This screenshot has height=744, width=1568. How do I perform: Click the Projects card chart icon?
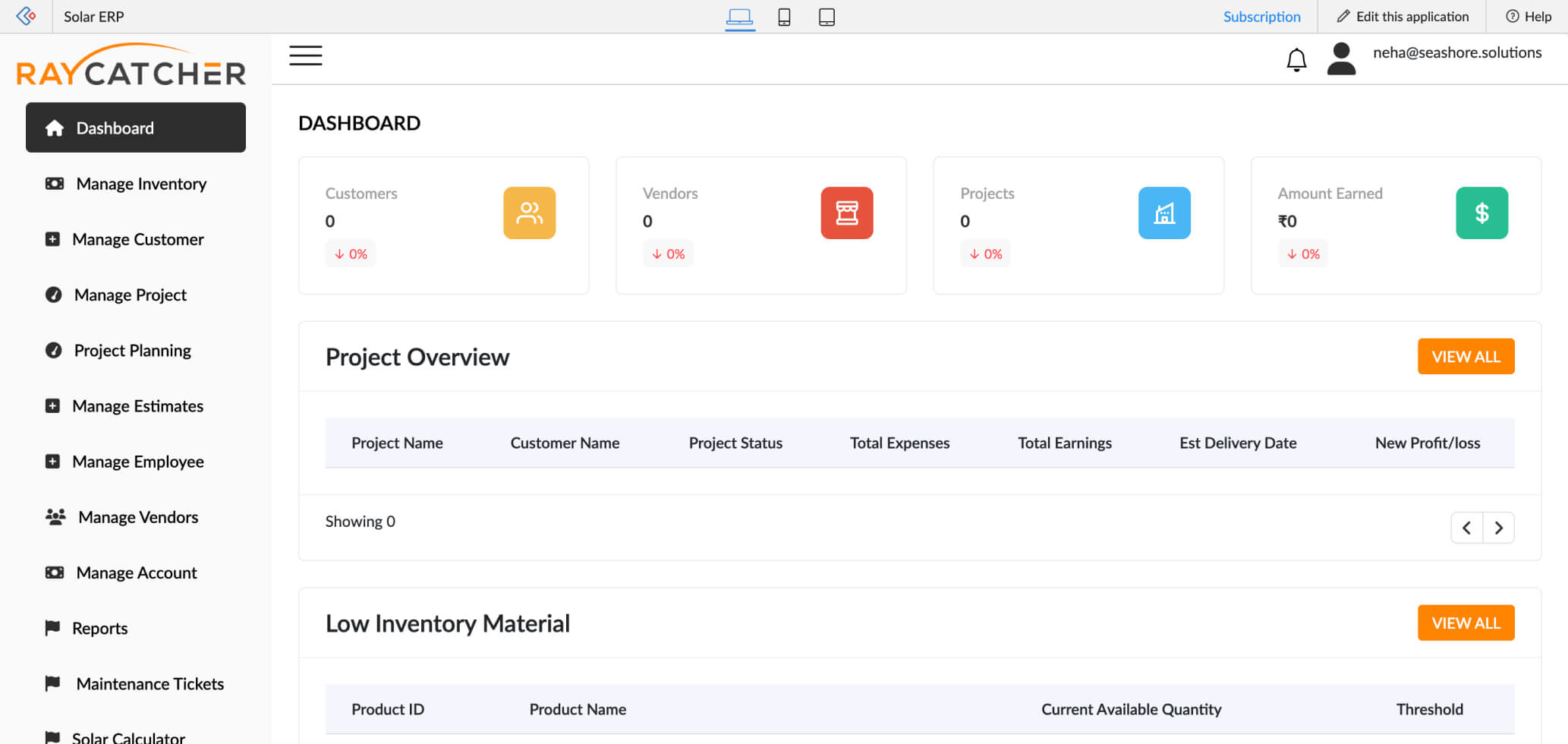pos(1164,213)
